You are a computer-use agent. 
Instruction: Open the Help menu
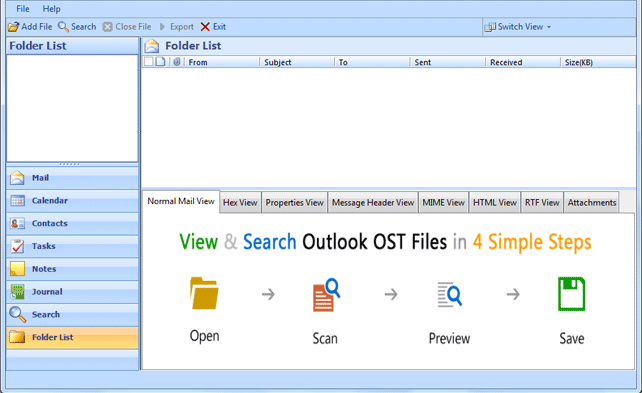pyautogui.click(x=51, y=9)
